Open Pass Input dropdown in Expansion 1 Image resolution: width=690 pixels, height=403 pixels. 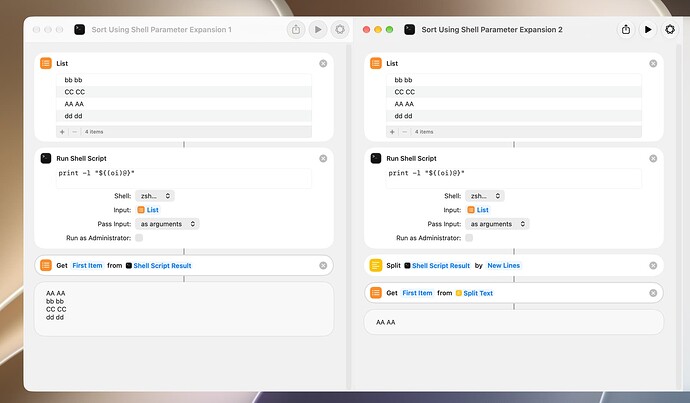[167, 224]
